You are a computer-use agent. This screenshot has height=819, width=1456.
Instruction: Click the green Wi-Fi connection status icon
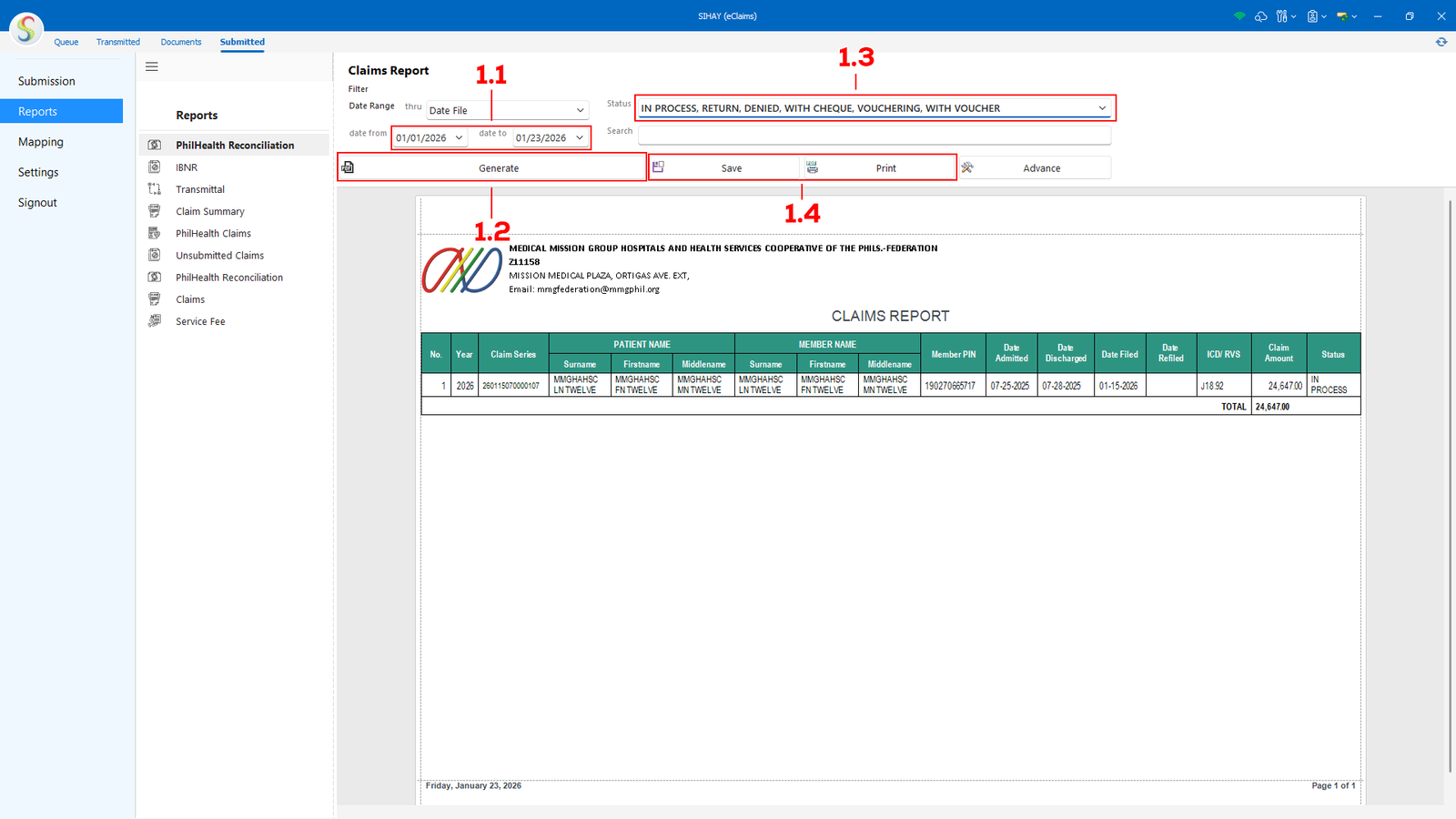[1239, 16]
